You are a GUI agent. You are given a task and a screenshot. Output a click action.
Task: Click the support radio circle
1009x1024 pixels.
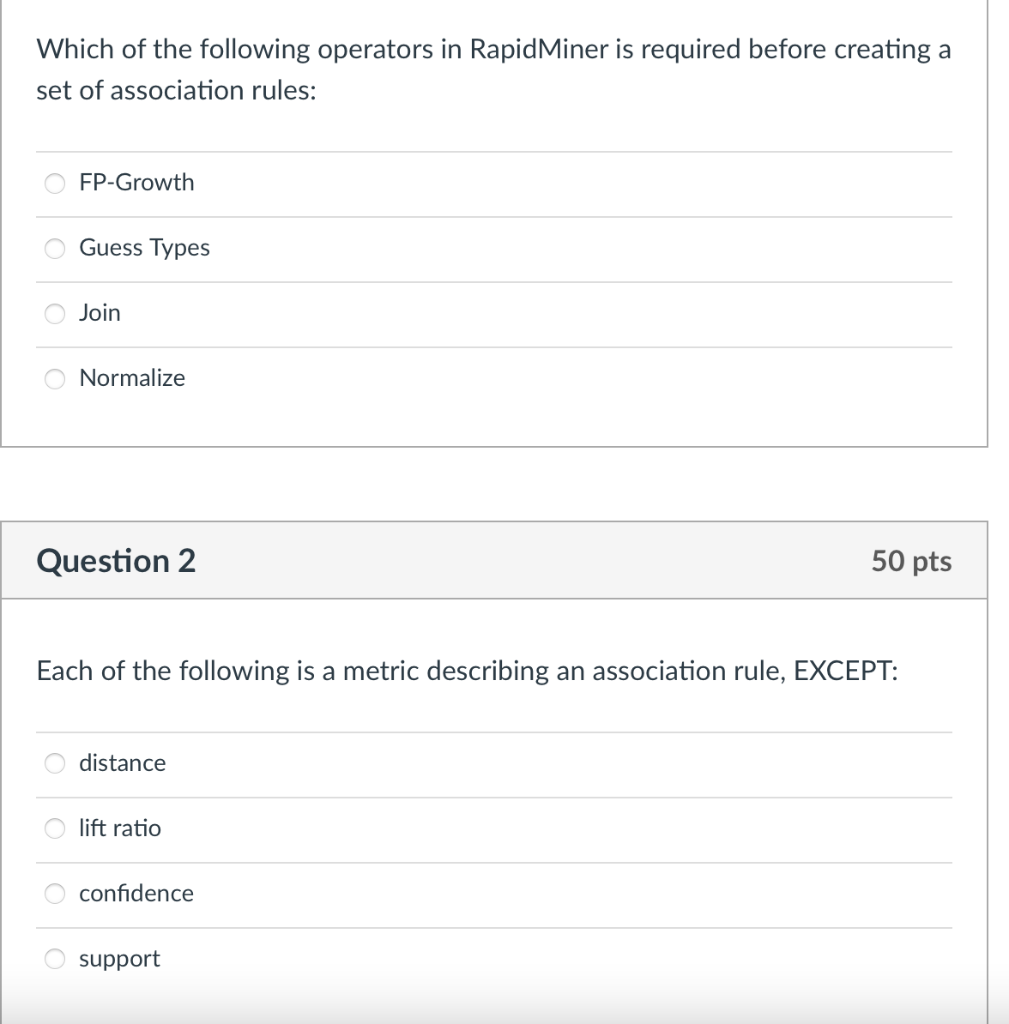[54, 958]
